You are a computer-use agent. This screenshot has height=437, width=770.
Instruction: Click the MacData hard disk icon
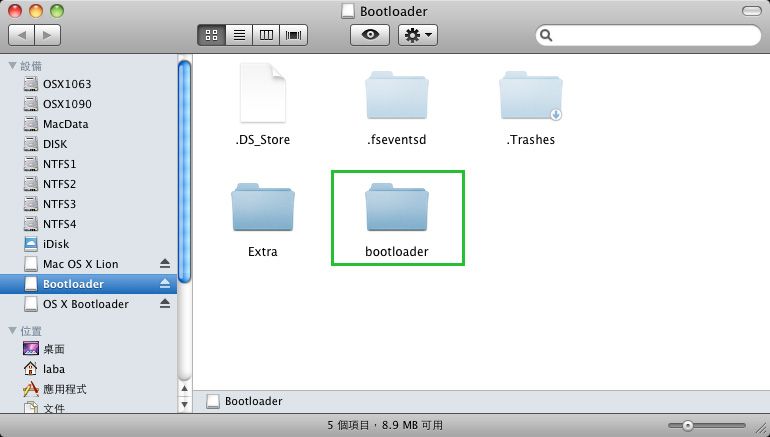click(x=31, y=124)
